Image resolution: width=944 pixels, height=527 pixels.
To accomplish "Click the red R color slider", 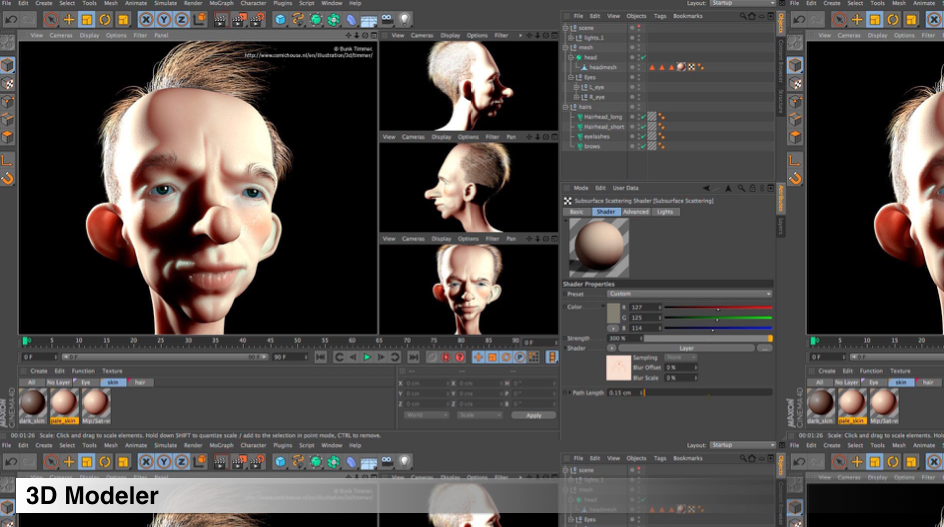I will (718, 308).
